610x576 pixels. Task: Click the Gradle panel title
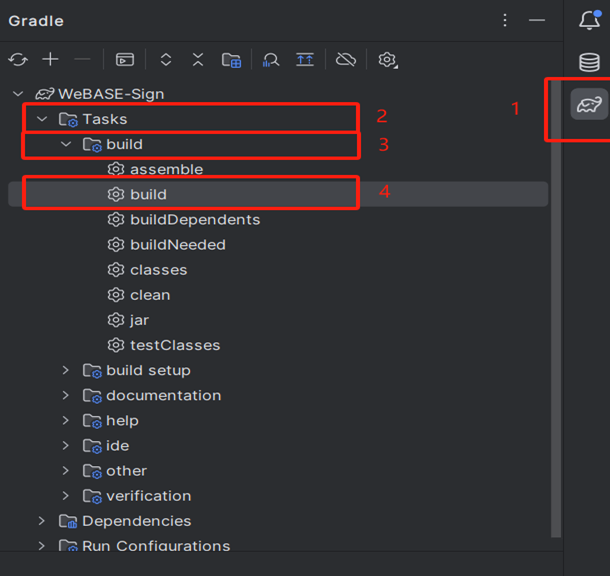[36, 21]
